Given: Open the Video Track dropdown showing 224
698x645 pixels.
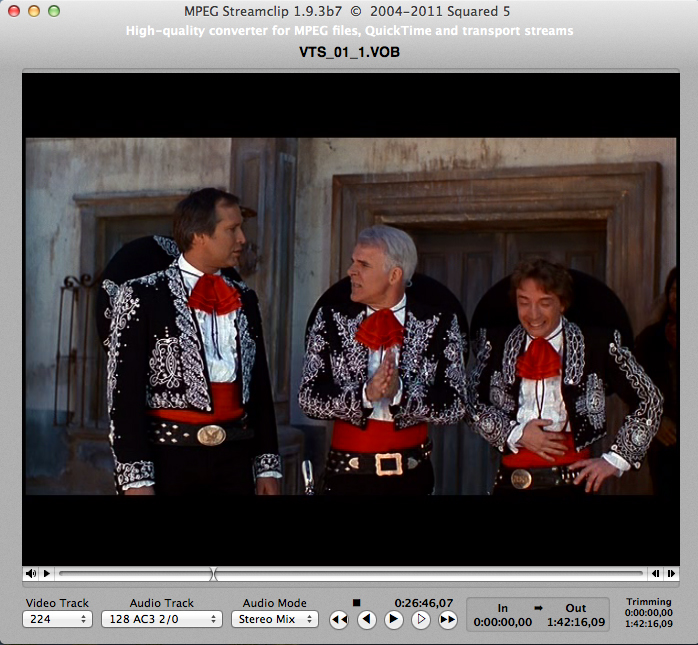Looking at the screenshot, I should click(57, 619).
